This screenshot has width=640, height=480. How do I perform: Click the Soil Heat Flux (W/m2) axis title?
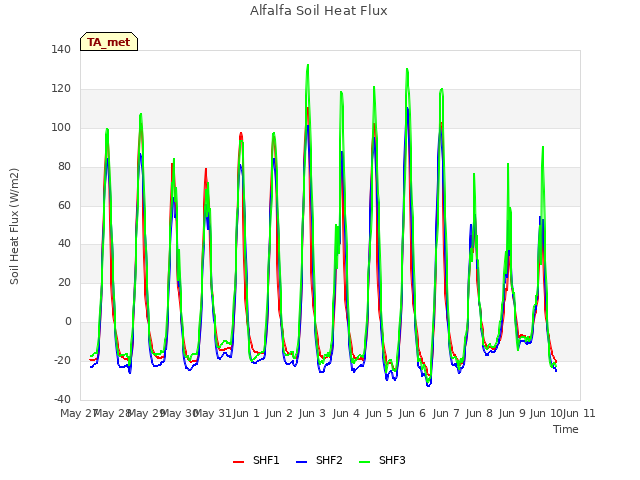(14, 226)
